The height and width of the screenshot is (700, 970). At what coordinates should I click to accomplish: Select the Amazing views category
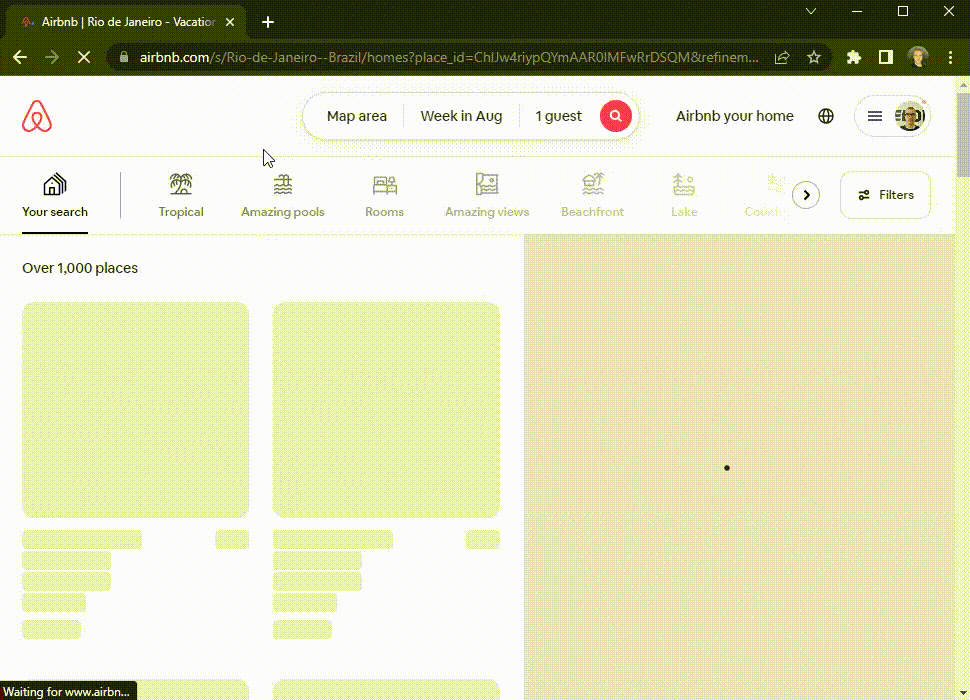487,195
